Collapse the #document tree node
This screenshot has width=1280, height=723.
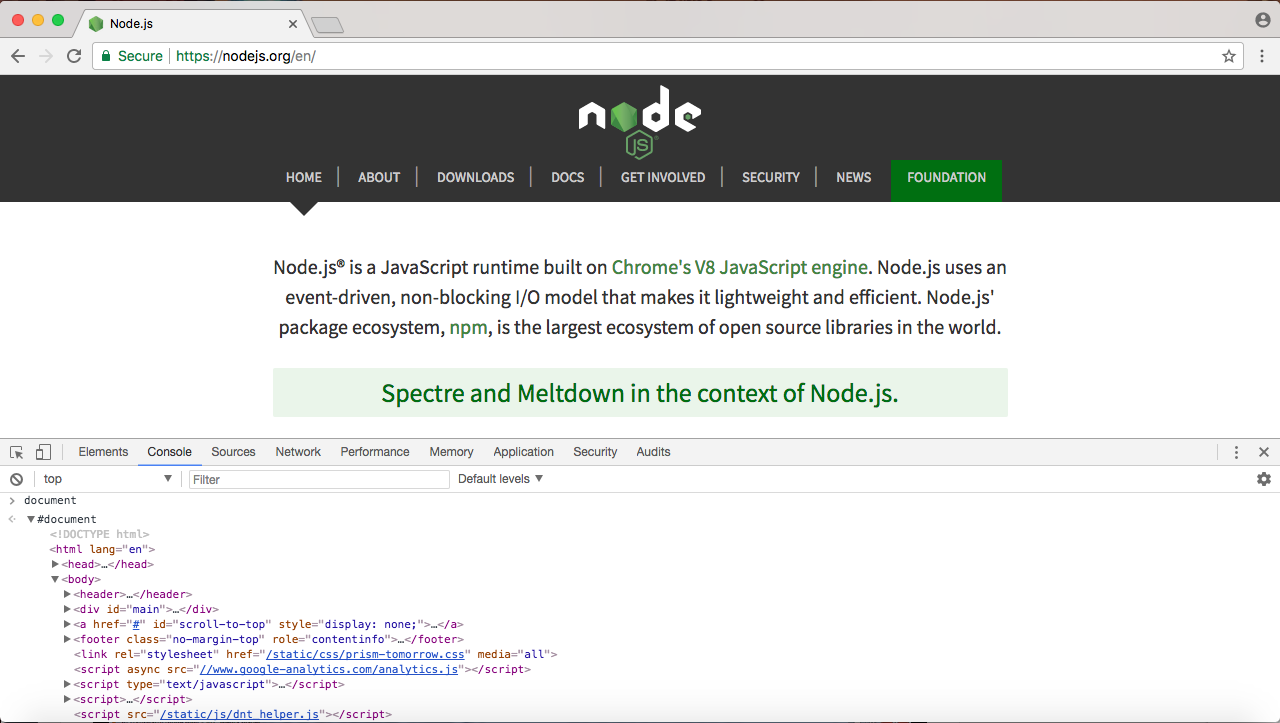pyautogui.click(x=31, y=519)
